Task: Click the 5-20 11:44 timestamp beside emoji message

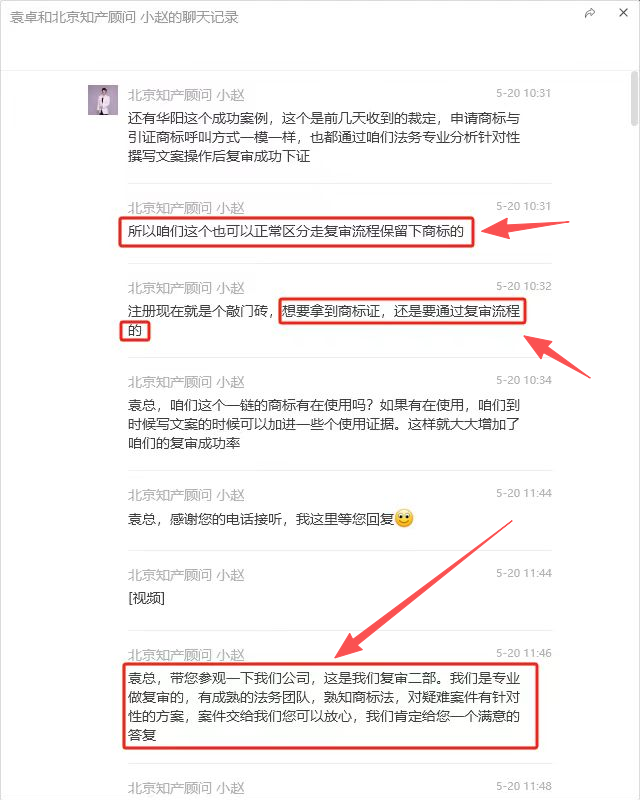Action: point(524,493)
